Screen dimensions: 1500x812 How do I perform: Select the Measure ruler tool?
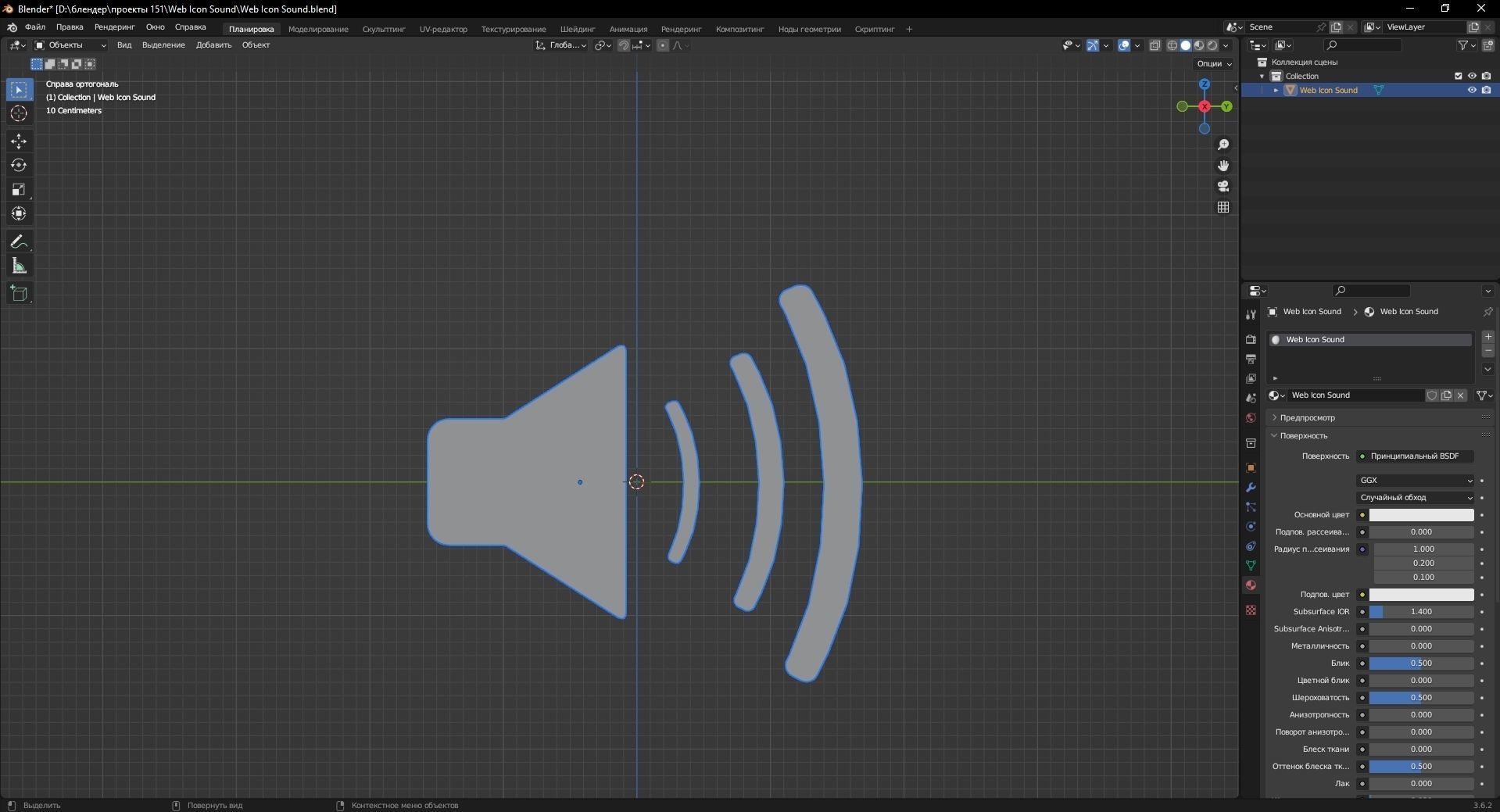(19, 266)
